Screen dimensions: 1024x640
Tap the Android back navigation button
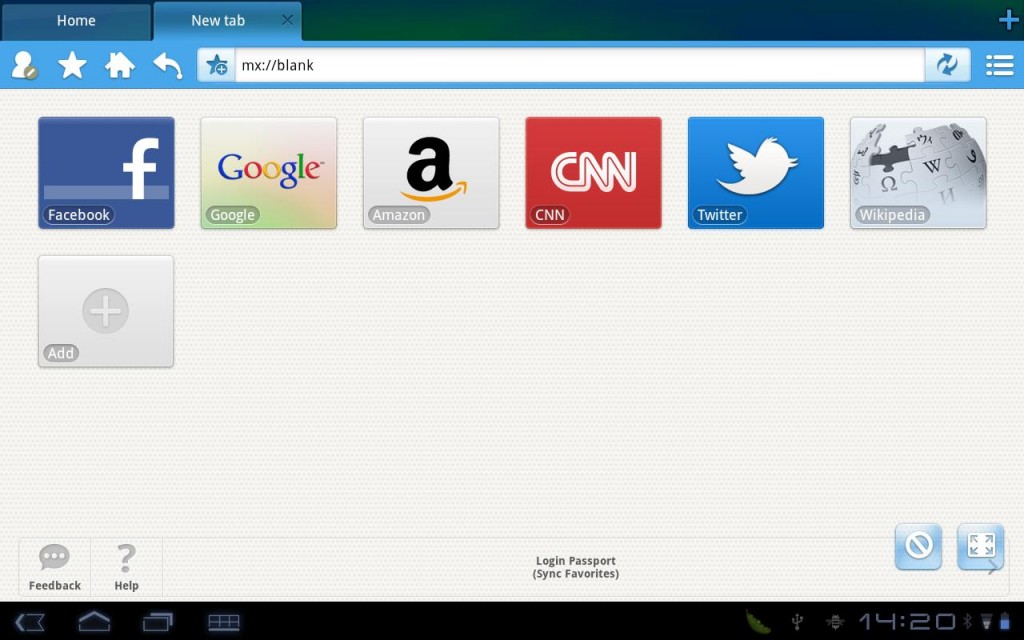point(30,622)
